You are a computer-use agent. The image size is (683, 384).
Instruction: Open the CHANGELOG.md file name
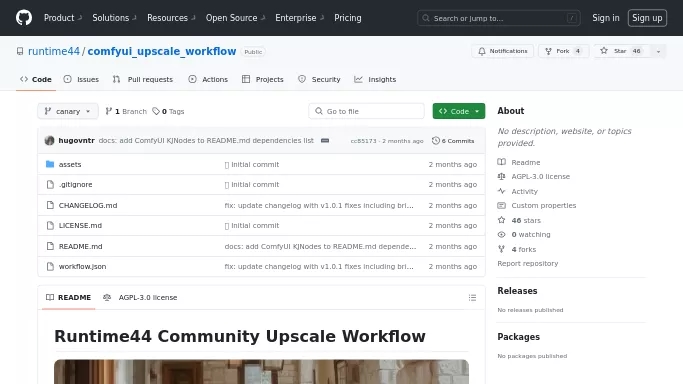88,205
